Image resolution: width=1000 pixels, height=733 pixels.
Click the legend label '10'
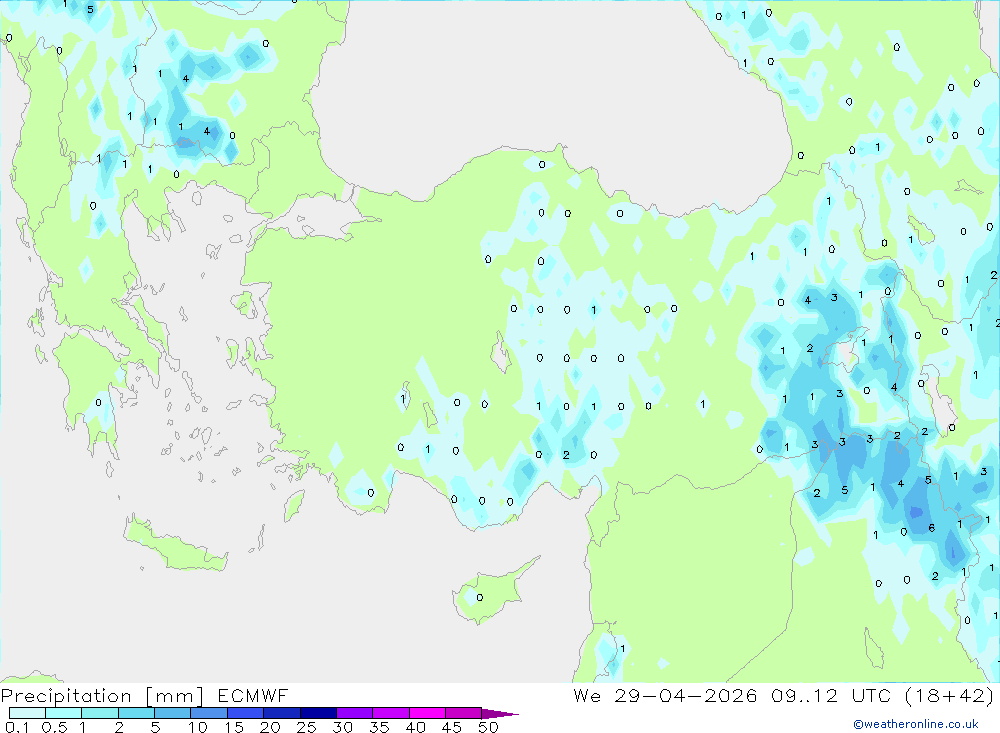[198, 727]
